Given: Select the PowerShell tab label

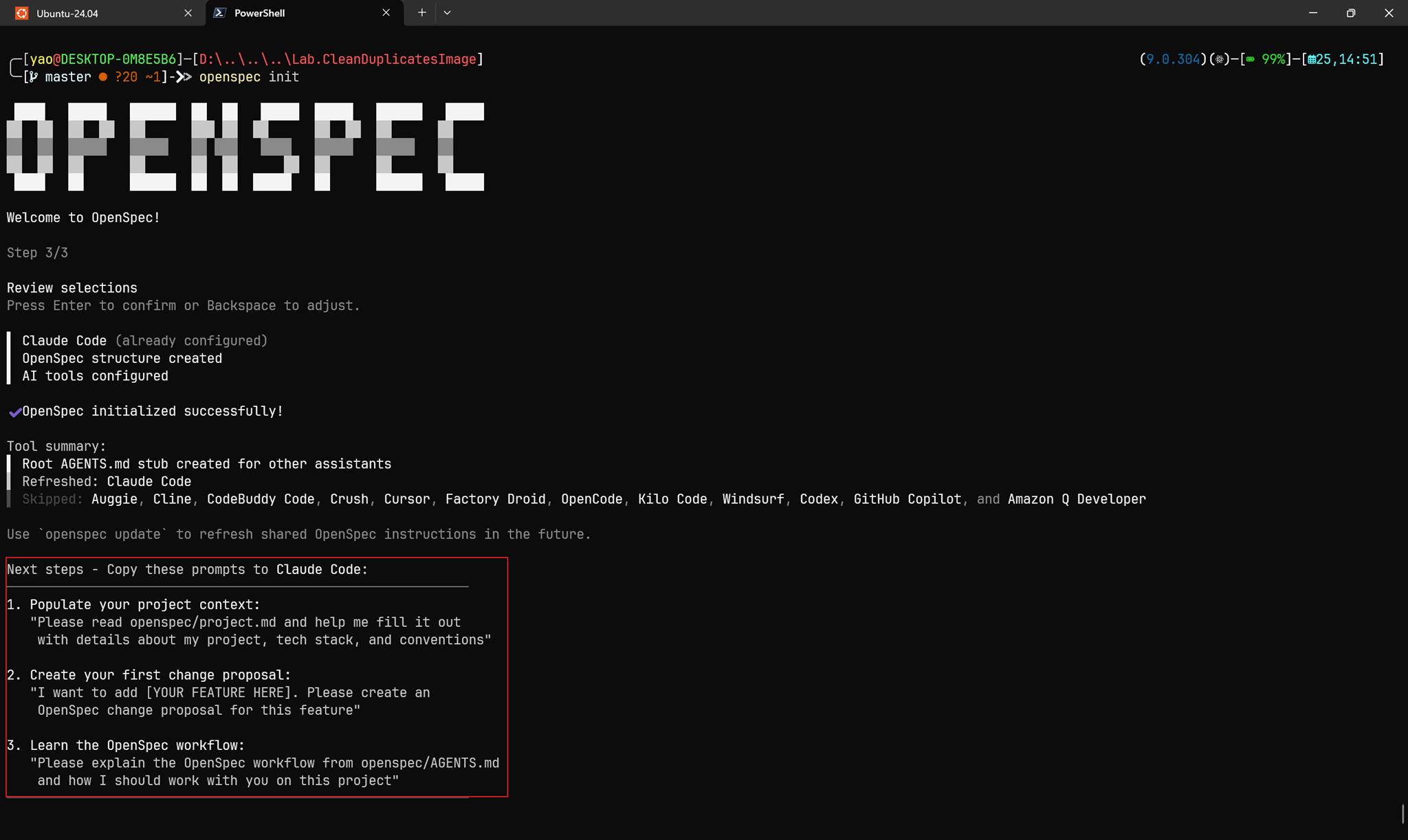Looking at the screenshot, I should [x=259, y=13].
